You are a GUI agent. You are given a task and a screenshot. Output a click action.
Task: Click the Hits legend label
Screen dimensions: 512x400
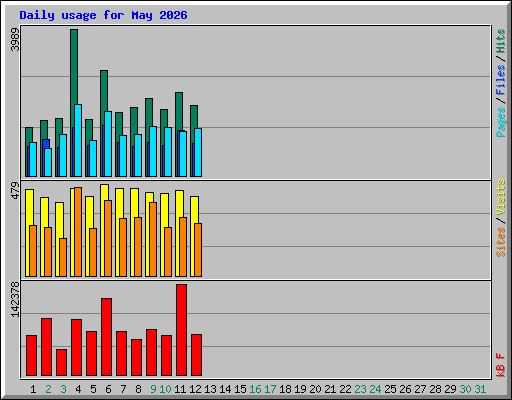pos(500,41)
